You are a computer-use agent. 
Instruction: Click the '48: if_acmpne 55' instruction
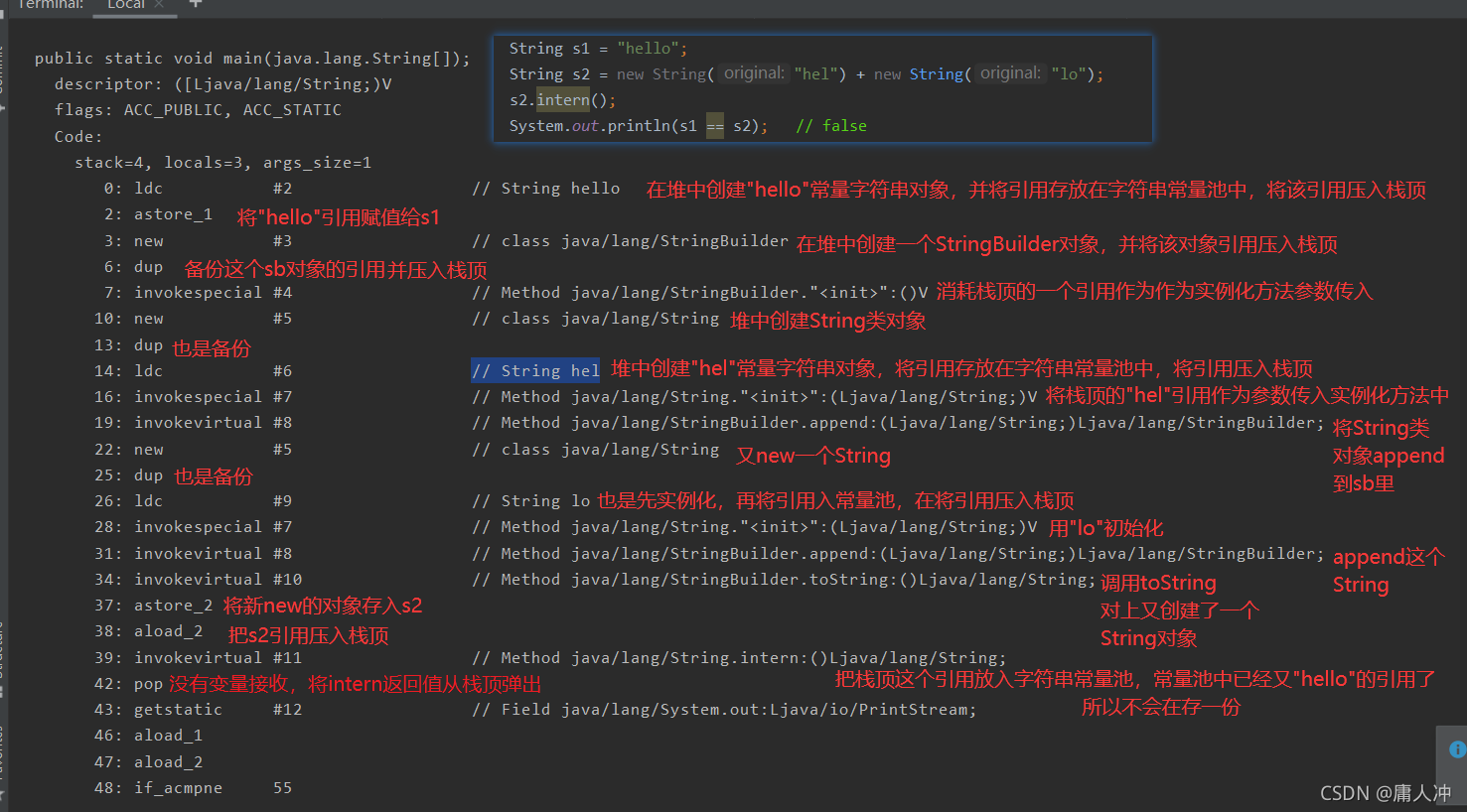(193, 788)
